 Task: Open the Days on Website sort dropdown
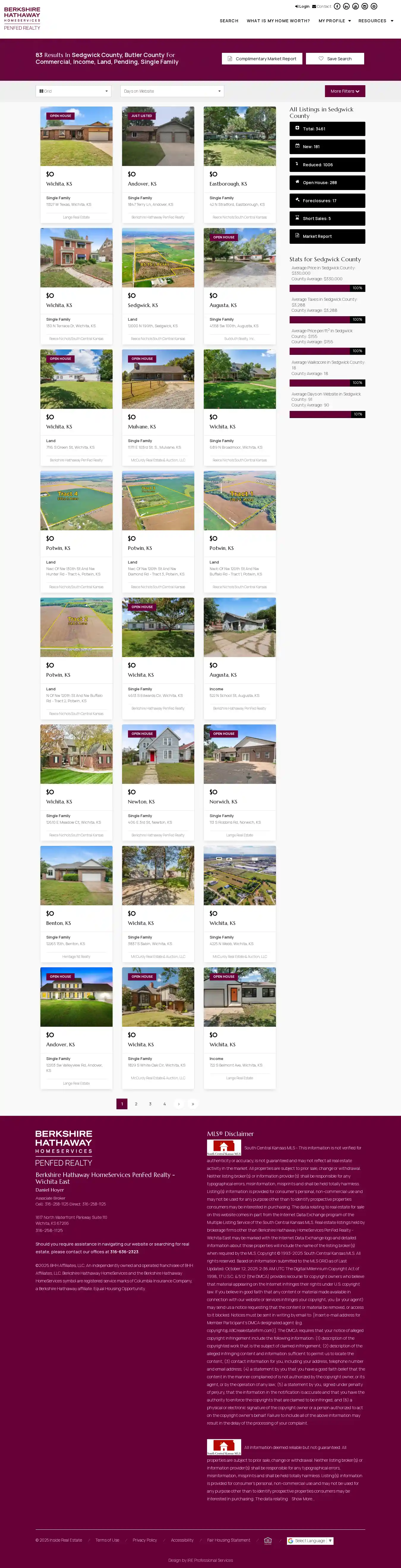tap(172, 91)
